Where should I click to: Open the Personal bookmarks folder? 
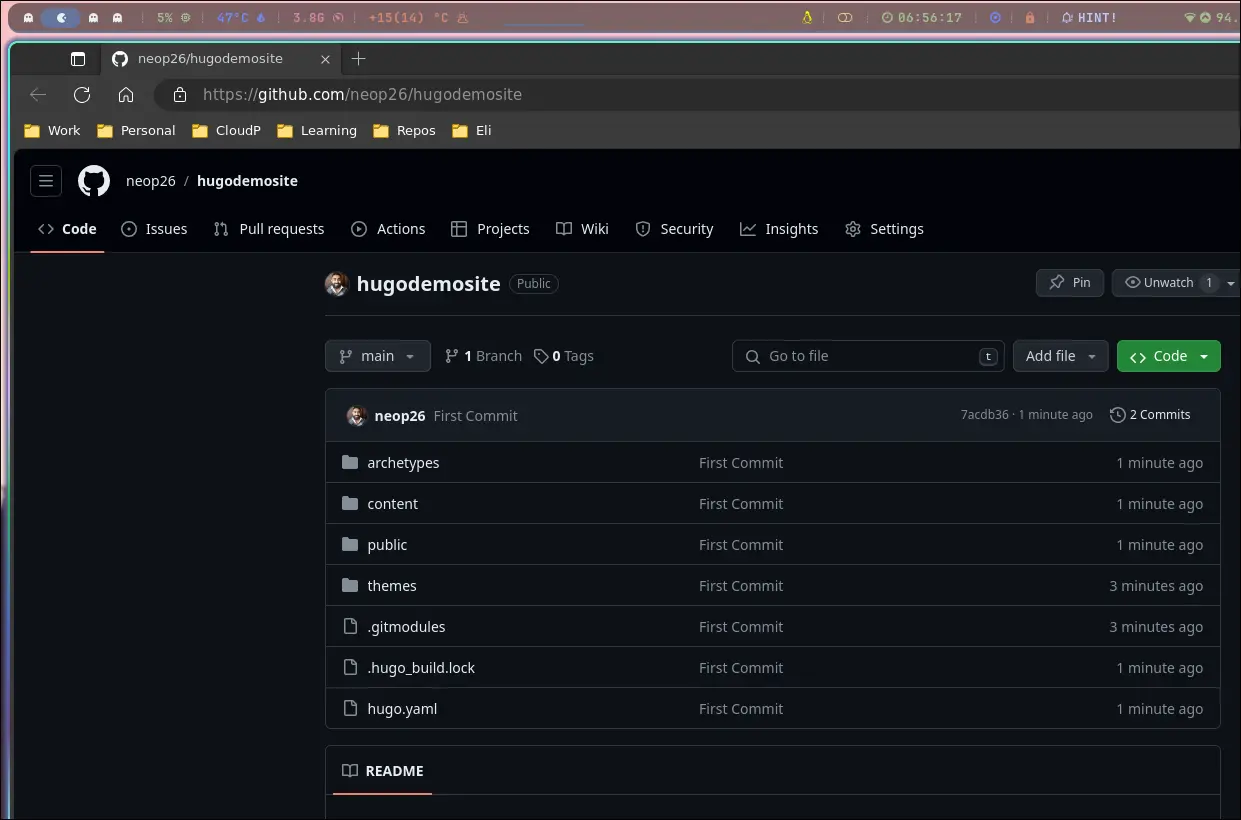[x=136, y=131]
